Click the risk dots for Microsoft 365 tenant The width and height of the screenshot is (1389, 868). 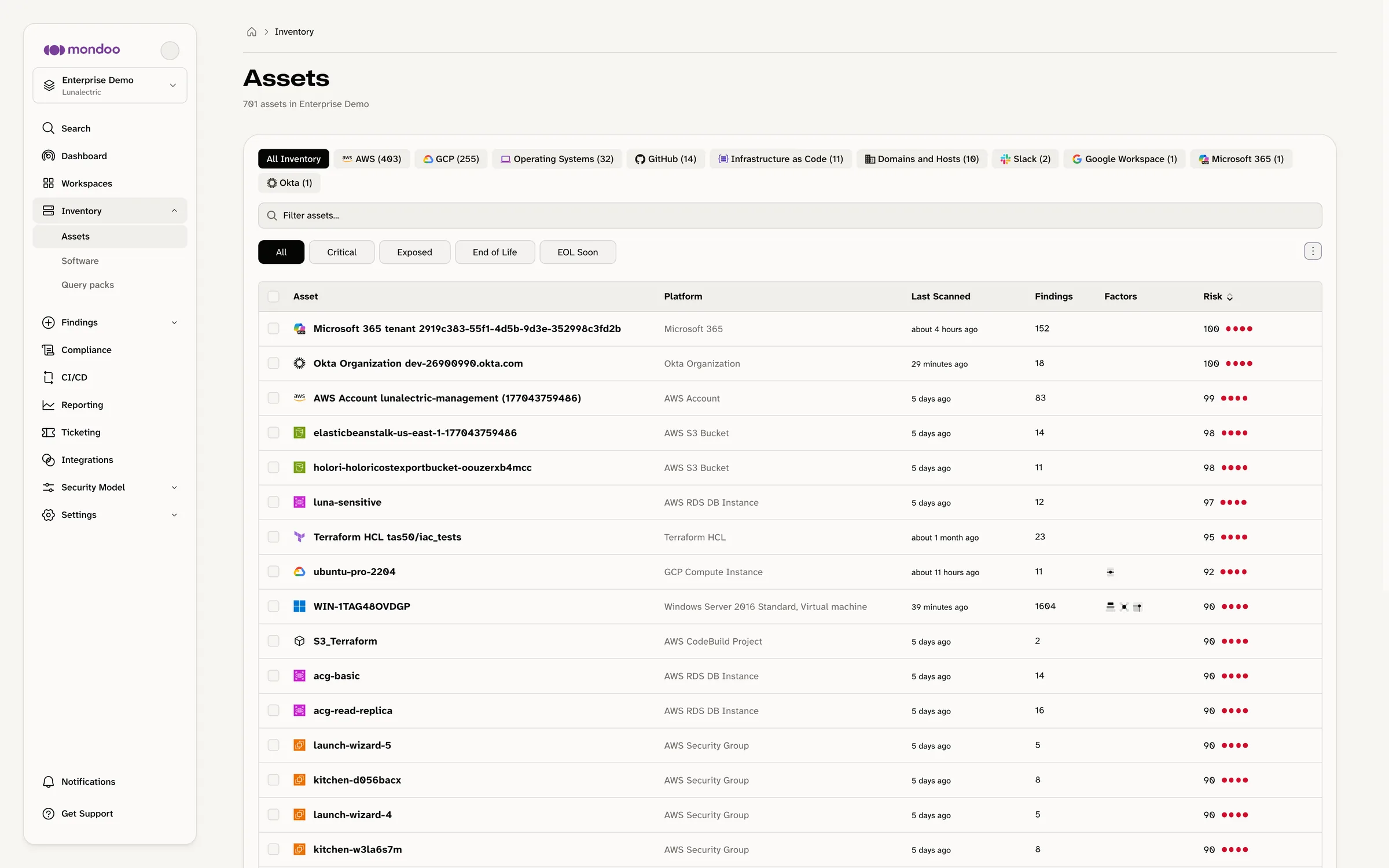1239,329
